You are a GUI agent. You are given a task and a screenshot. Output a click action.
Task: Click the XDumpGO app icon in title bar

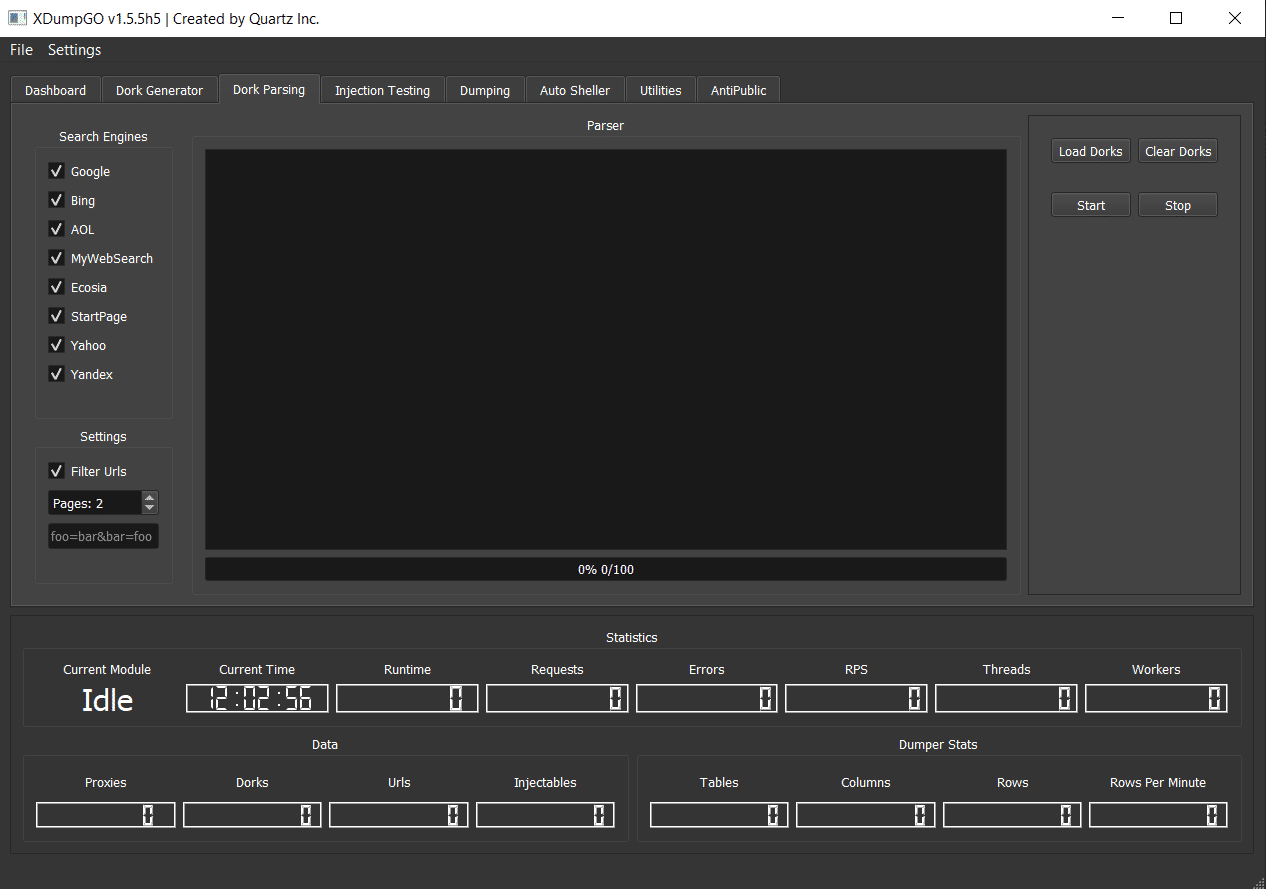(17, 18)
